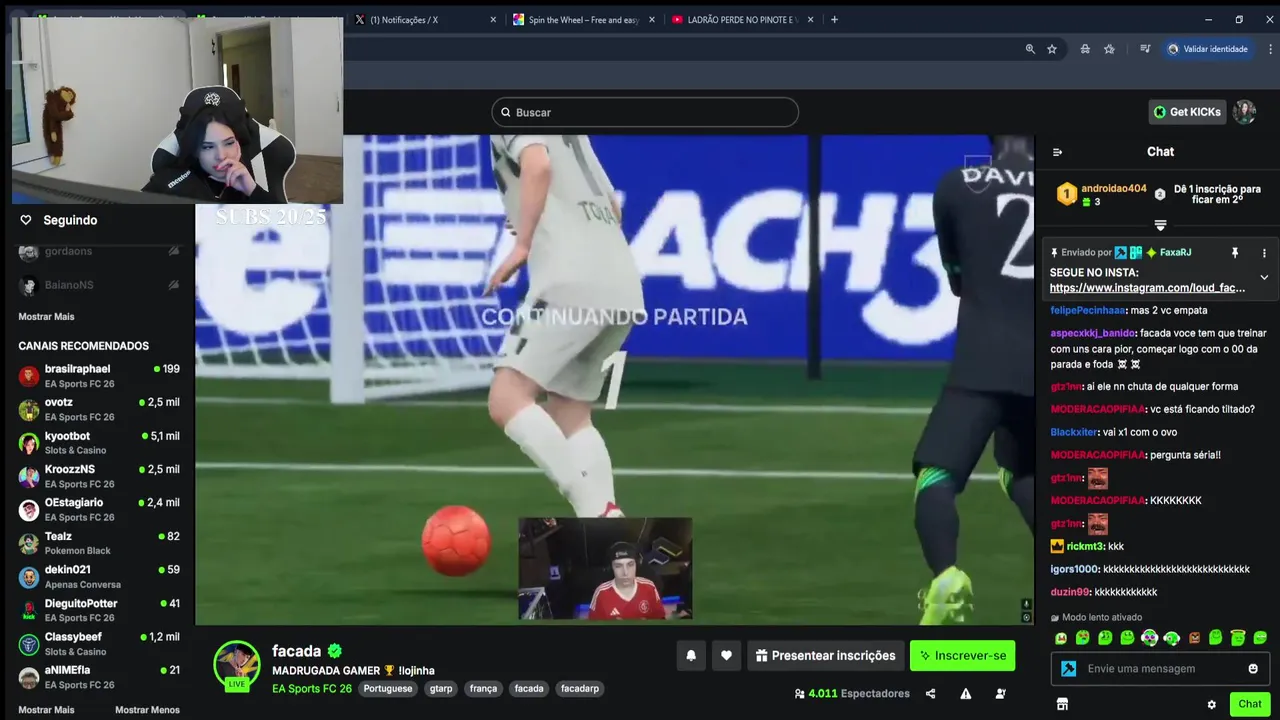Open recommended channel ovotz

[98, 409]
